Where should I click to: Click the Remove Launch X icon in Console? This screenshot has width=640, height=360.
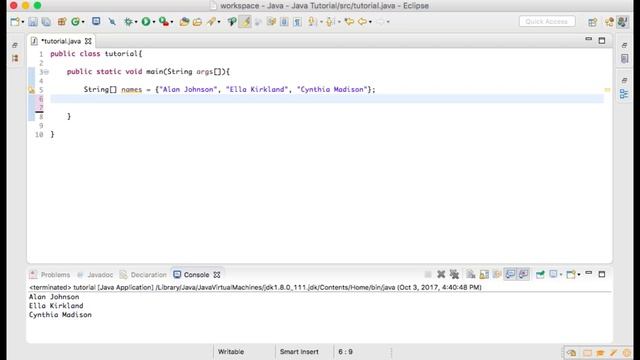pos(441,274)
